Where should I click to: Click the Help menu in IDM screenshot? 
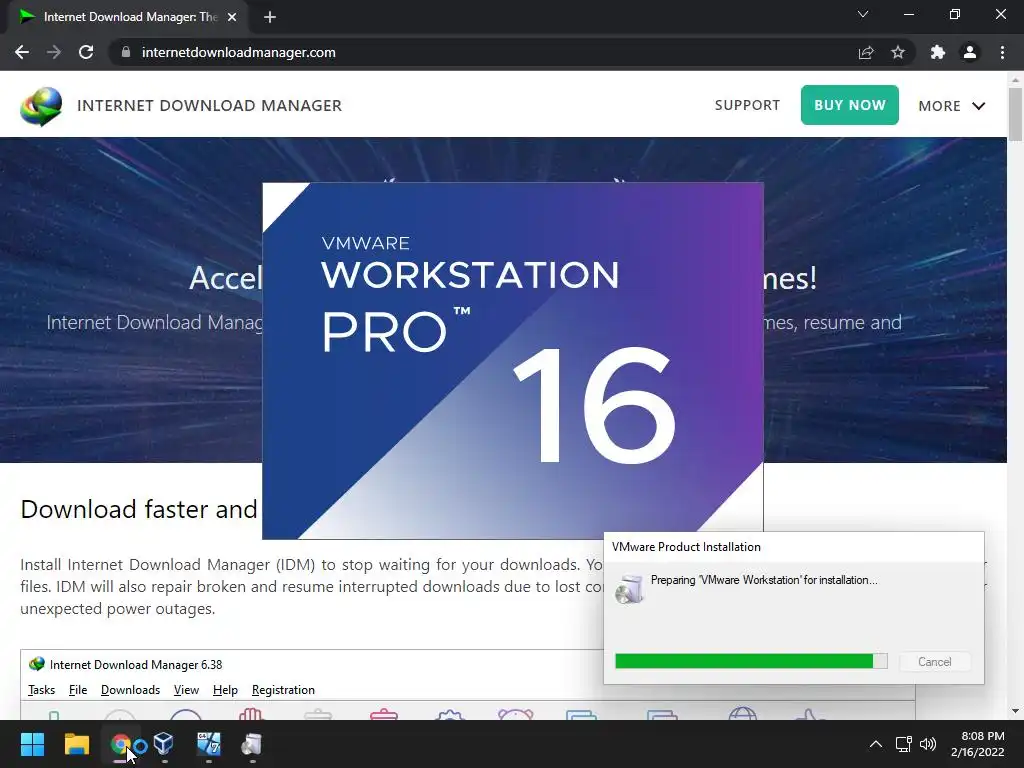tap(225, 690)
